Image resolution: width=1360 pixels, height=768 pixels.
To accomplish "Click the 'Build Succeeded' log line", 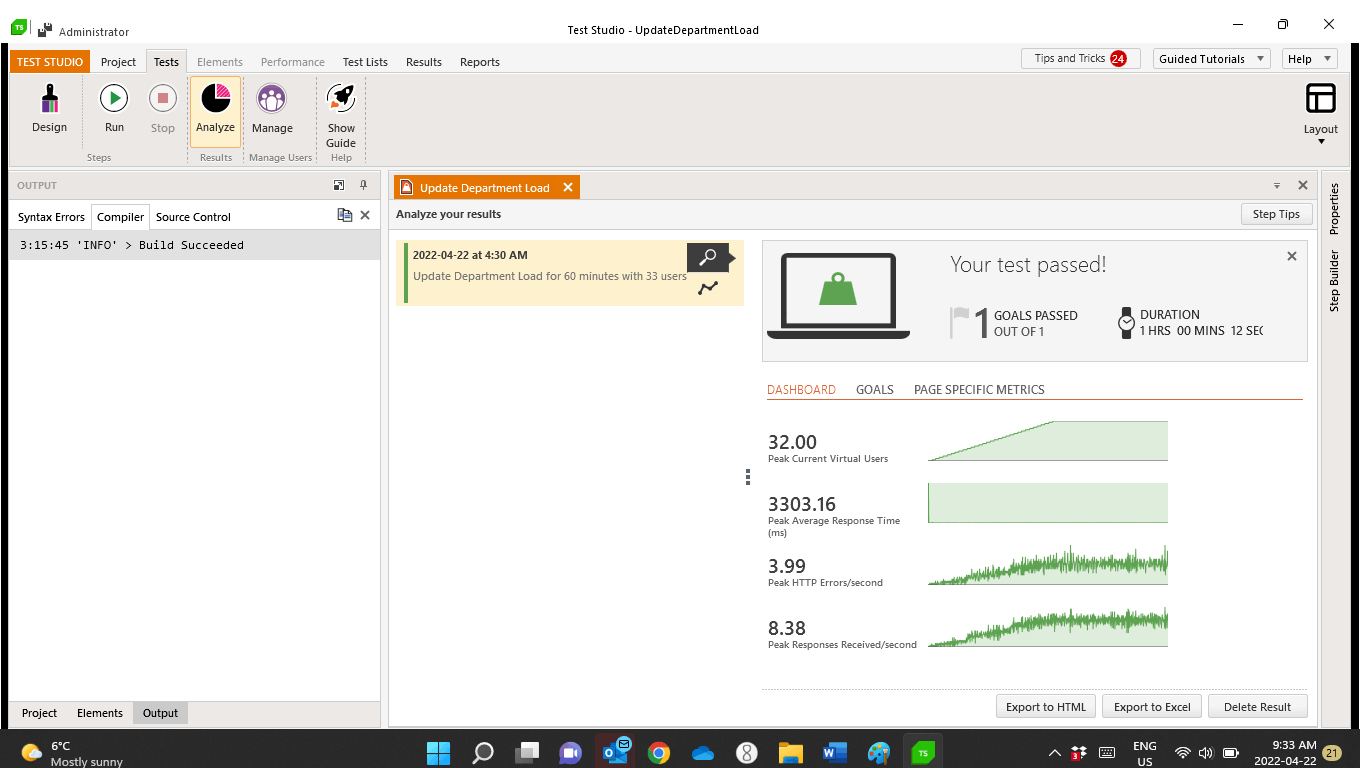I will tap(194, 245).
